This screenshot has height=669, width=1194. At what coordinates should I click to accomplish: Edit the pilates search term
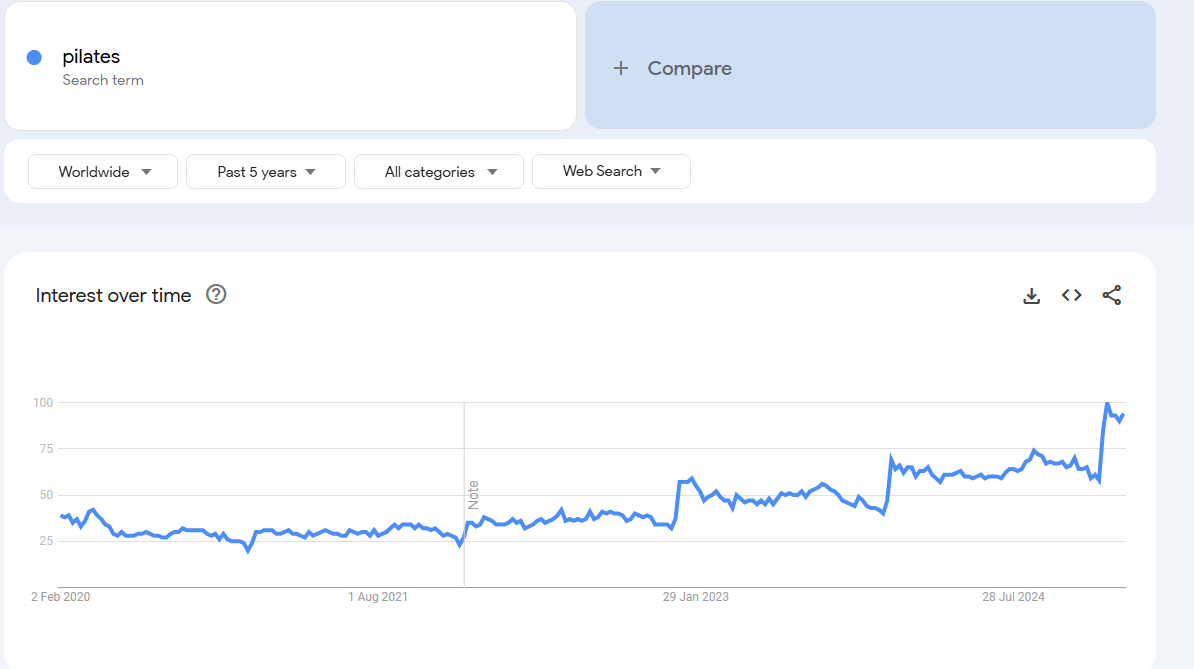[x=91, y=56]
